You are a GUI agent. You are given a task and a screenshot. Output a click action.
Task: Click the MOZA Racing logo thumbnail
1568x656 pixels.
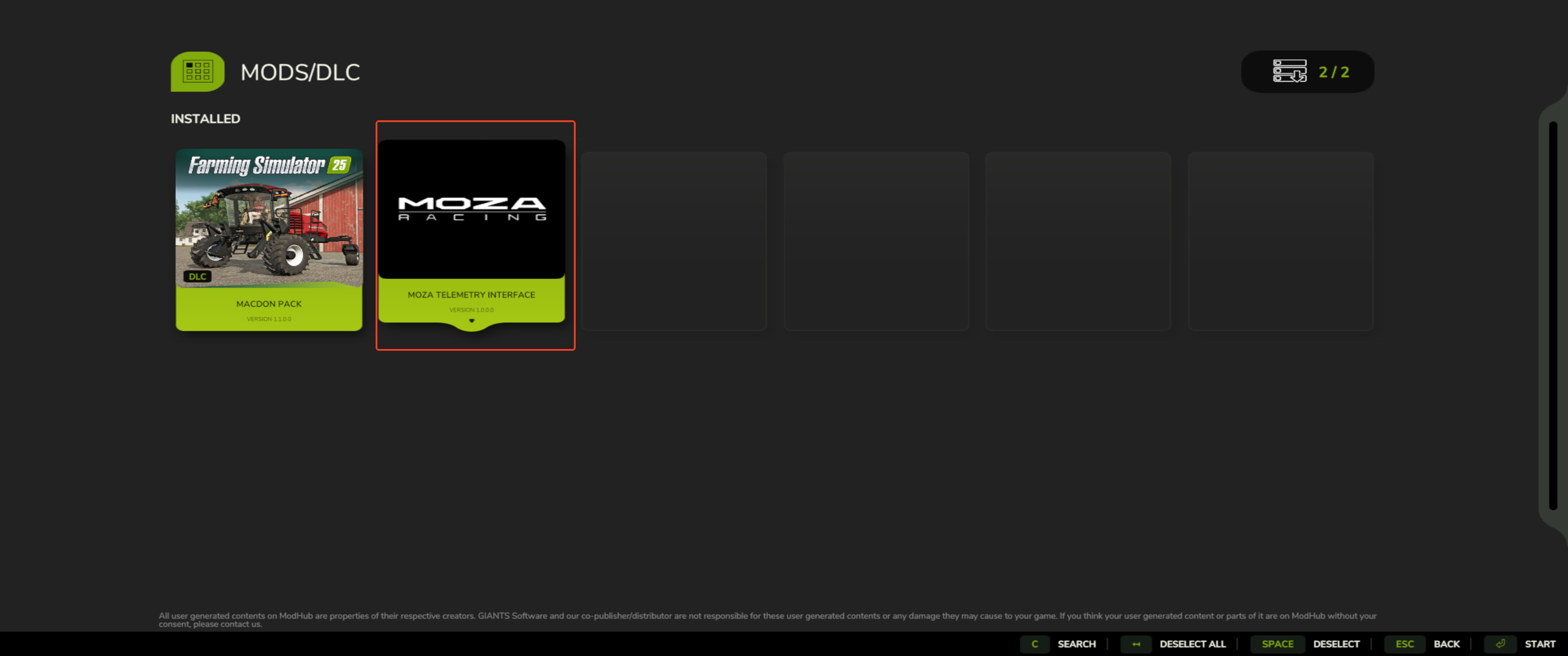(x=471, y=209)
